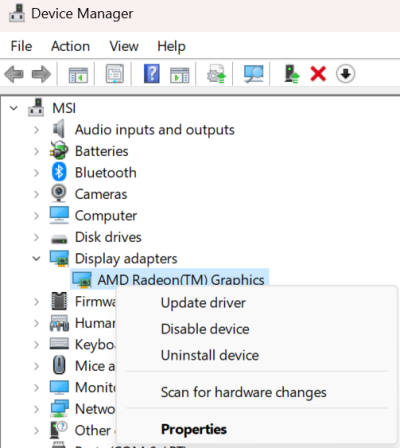Viewport: 400px width, 448px height.
Task: Click the Update device driver toolbar icon
Action: [216, 74]
